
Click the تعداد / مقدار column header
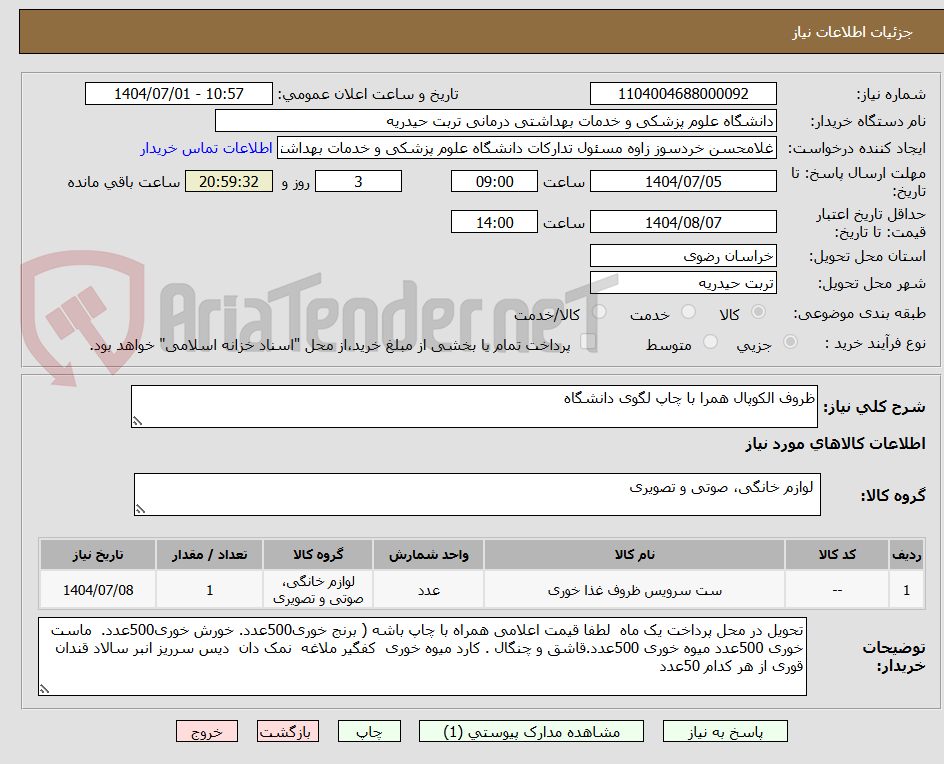[x=210, y=554]
